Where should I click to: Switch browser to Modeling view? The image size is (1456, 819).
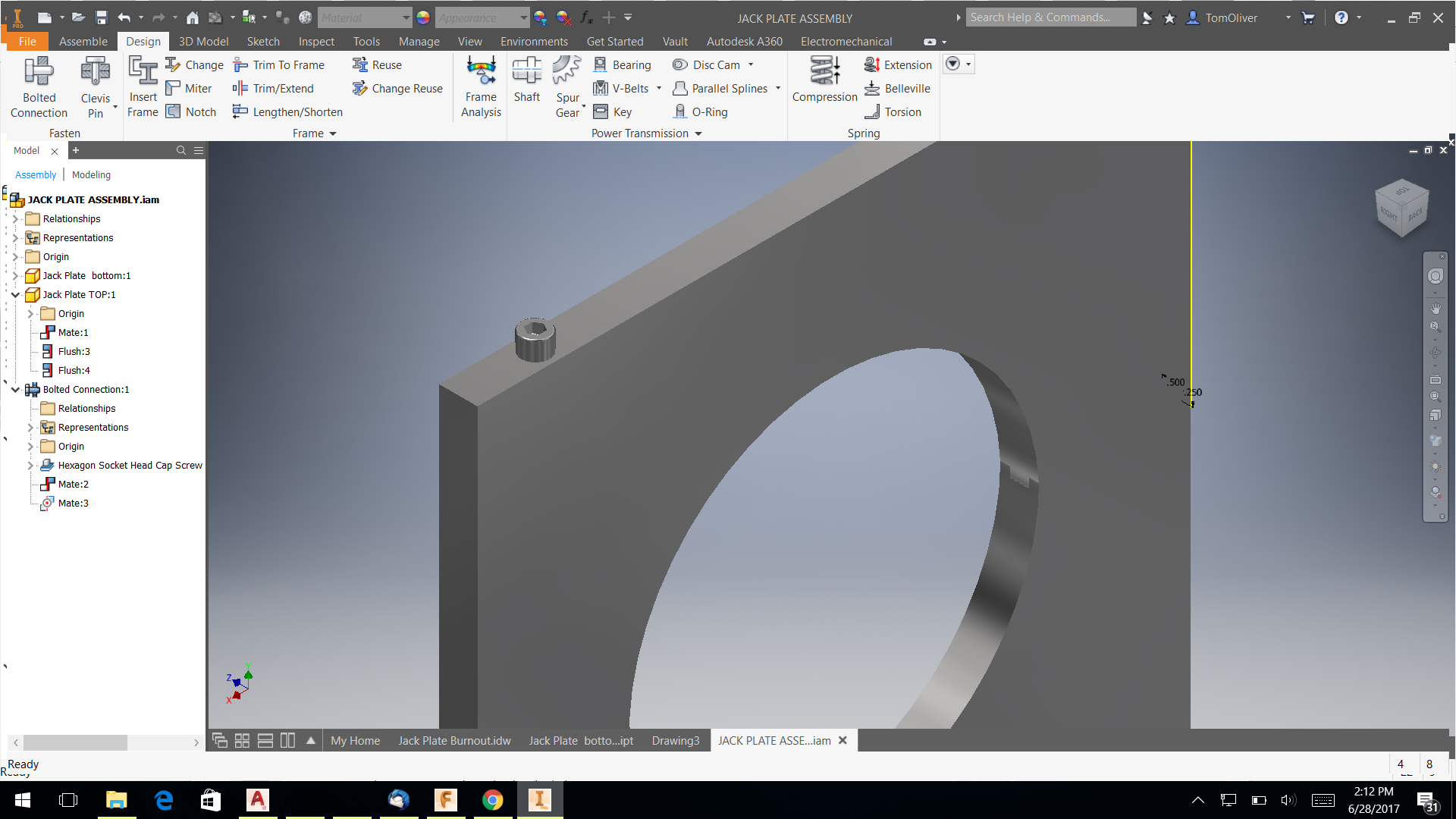coord(91,175)
